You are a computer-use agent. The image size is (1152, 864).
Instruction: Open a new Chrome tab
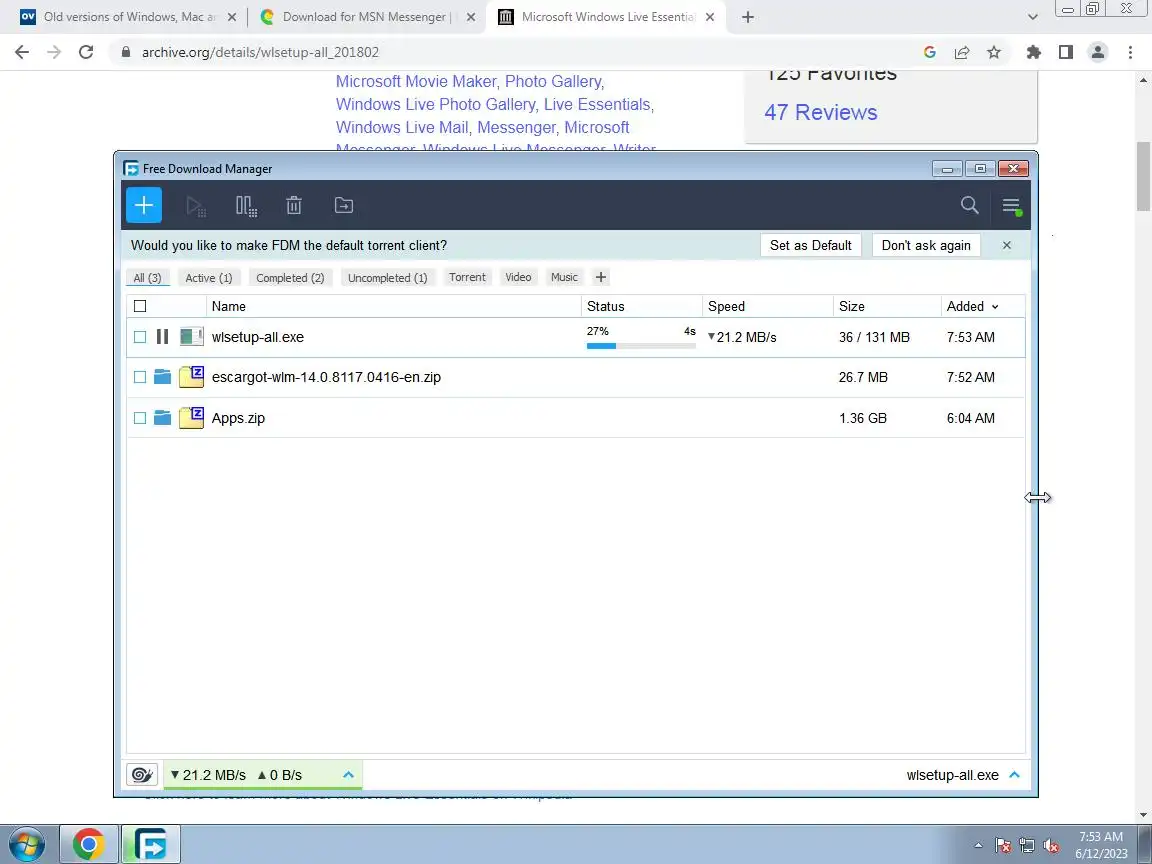(x=747, y=17)
